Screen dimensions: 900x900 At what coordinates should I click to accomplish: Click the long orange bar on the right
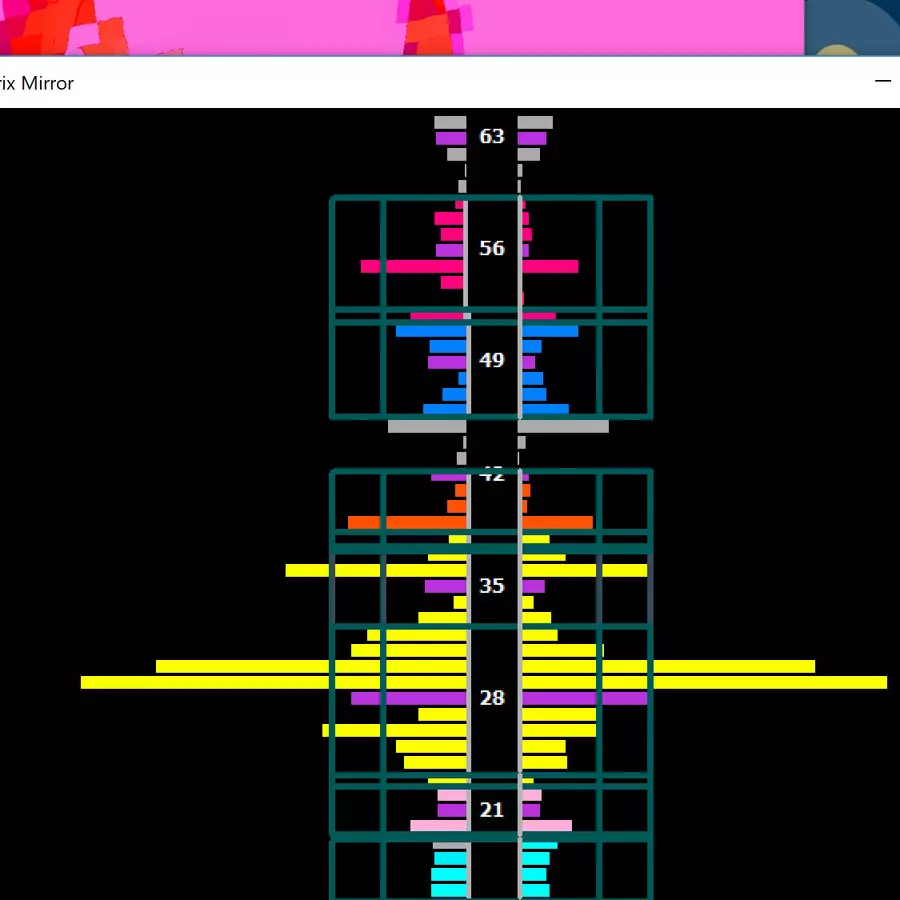click(x=557, y=522)
